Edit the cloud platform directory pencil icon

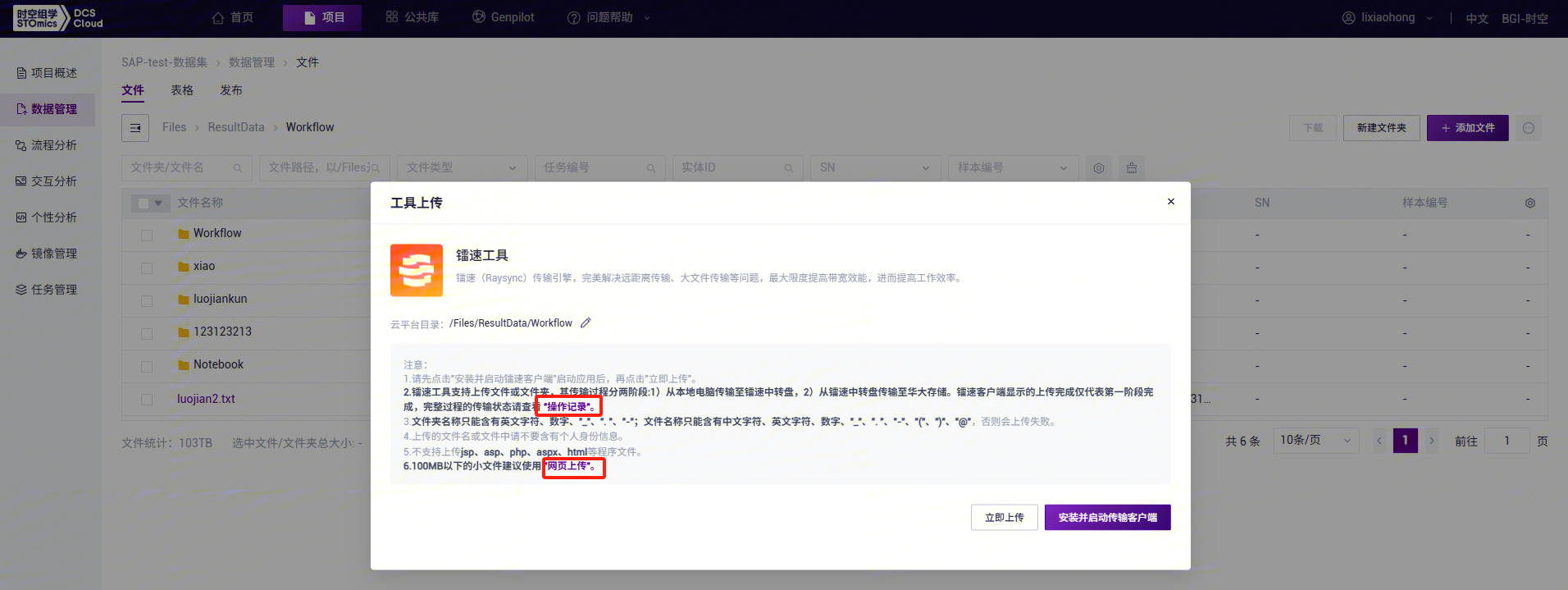click(586, 322)
